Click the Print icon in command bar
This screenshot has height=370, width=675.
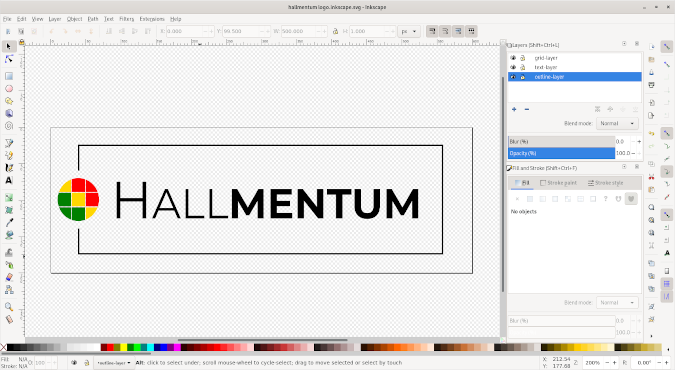[x=651, y=85]
